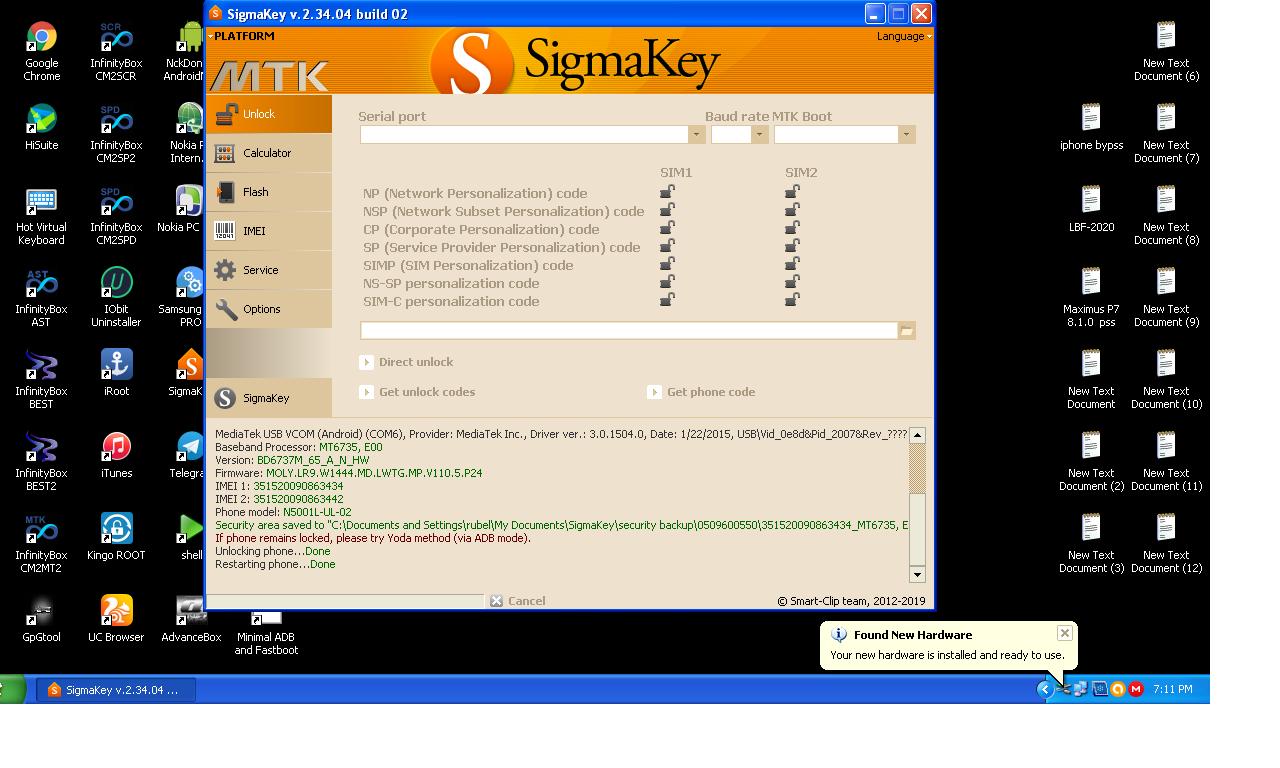This screenshot has width=1280, height=768.
Task: Click the file path input field
Action: (x=629, y=330)
